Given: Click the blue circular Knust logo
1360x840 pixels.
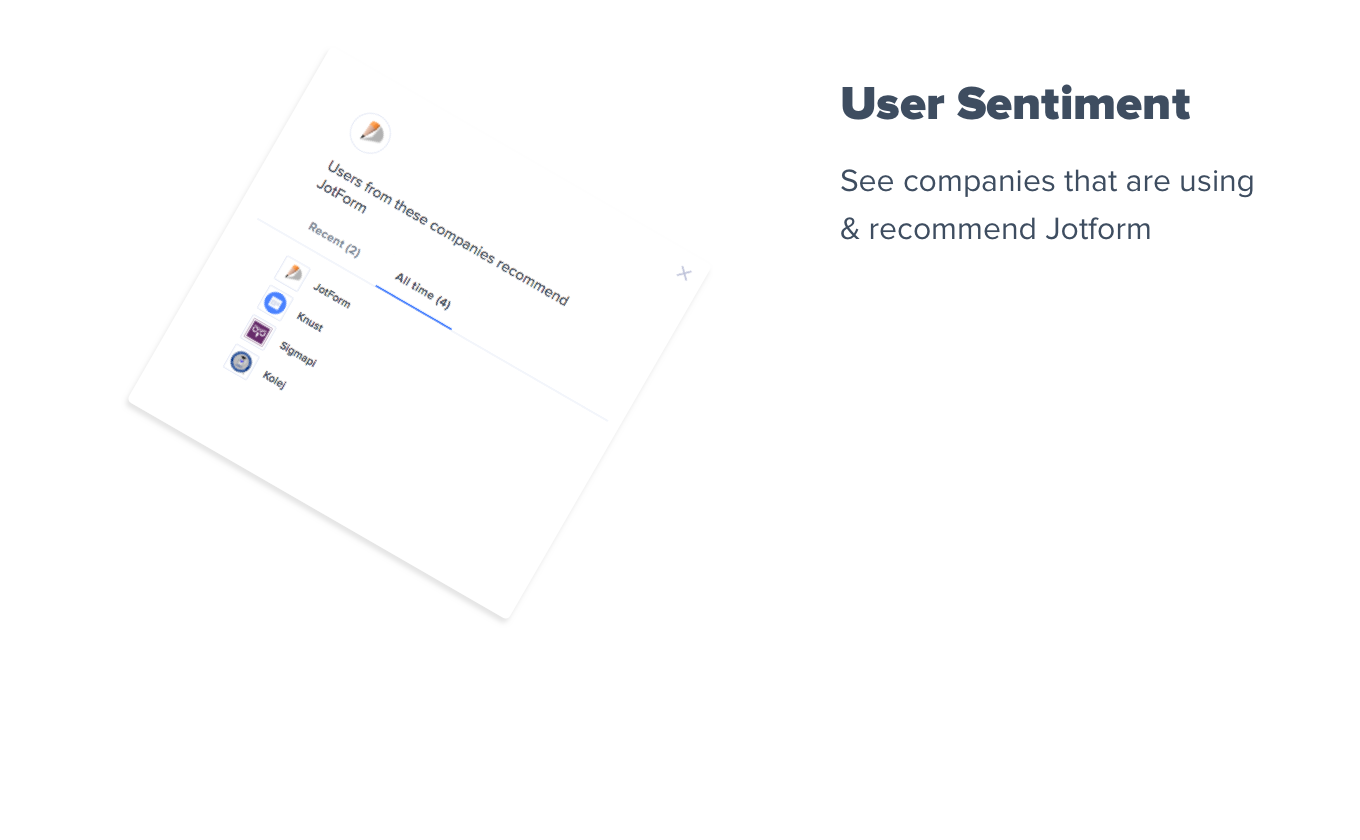Looking at the screenshot, I should (275, 302).
